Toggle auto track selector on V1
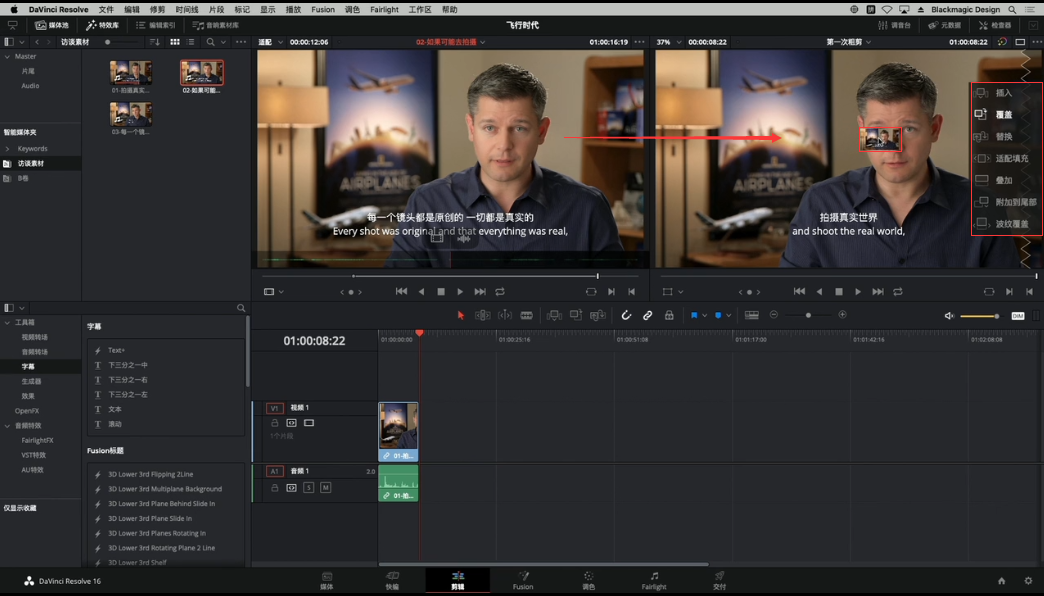The image size is (1044, 596). (292, 423)
